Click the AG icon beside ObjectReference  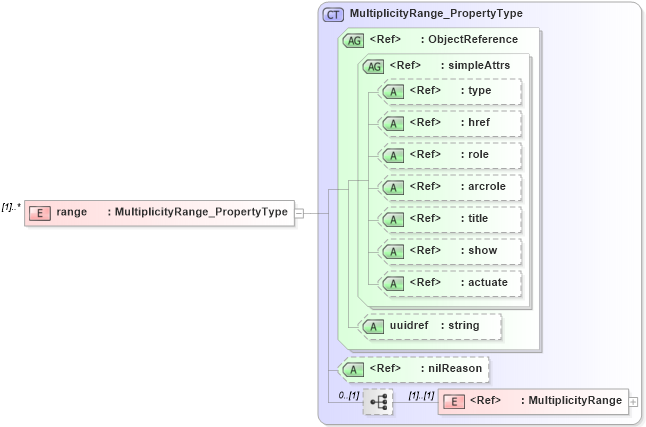[353, 40]
